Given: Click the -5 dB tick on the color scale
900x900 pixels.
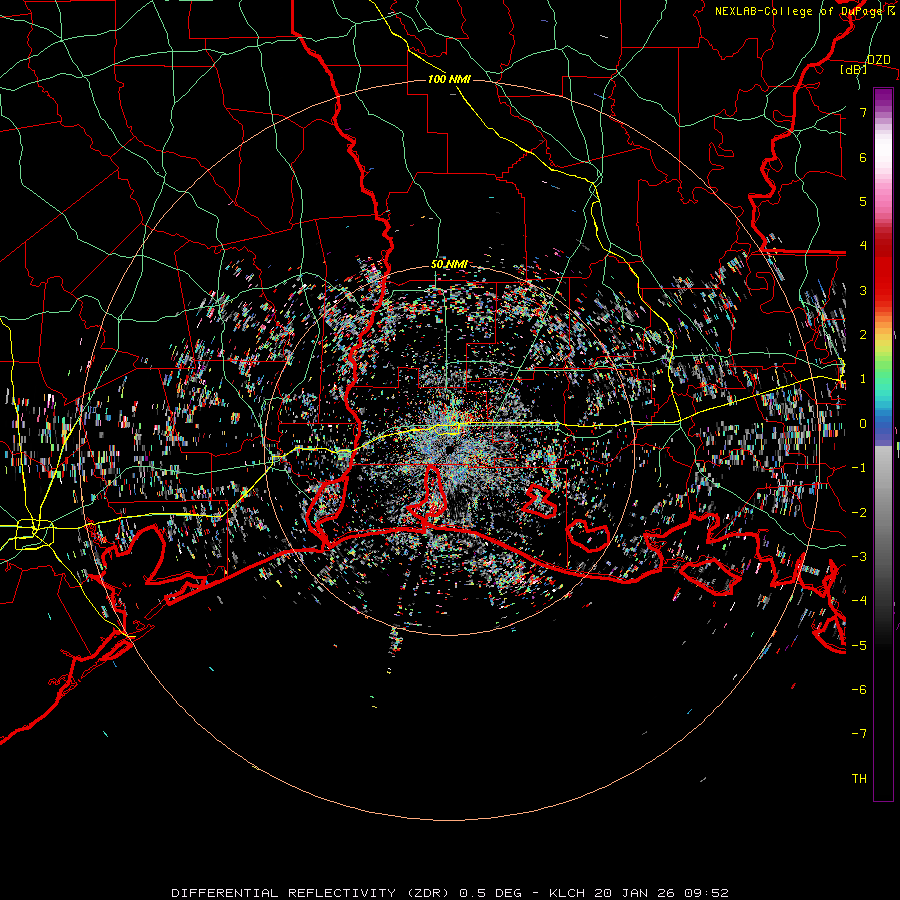Looking at the screenshot, I should click(859, 646).
